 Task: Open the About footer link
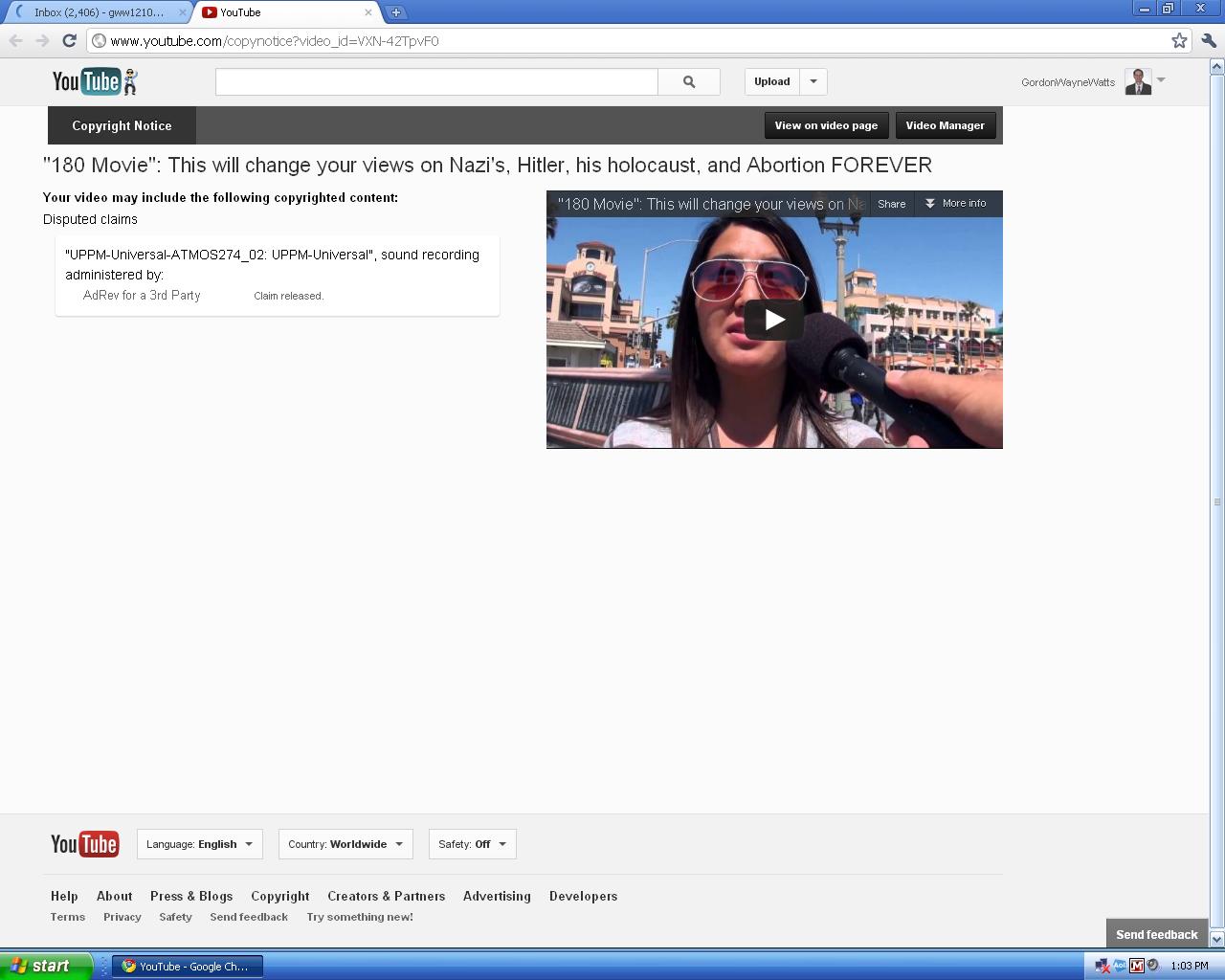pyautogui.click(x=115, y=896)
